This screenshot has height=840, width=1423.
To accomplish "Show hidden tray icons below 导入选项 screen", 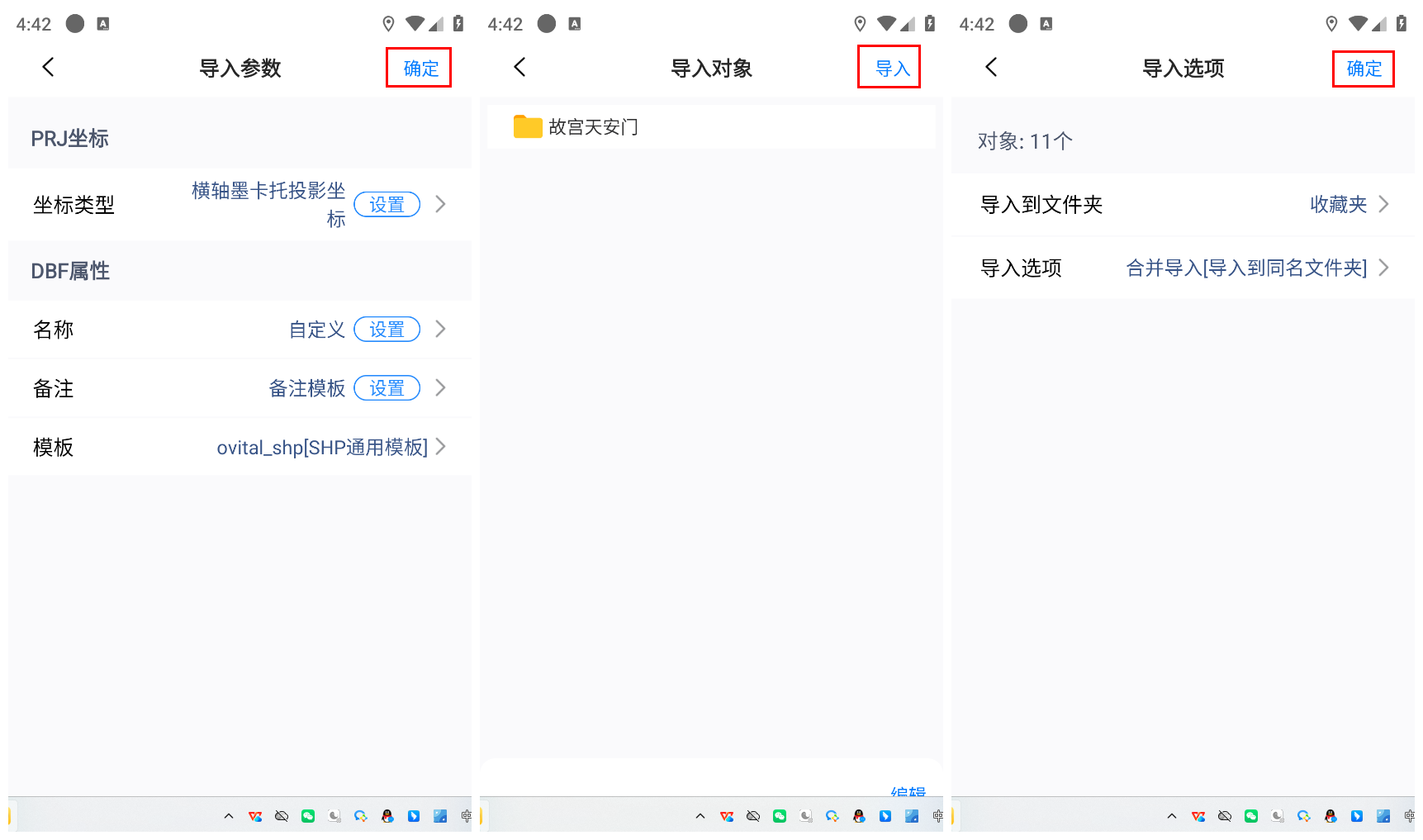I will click(x=1172, y=816).
